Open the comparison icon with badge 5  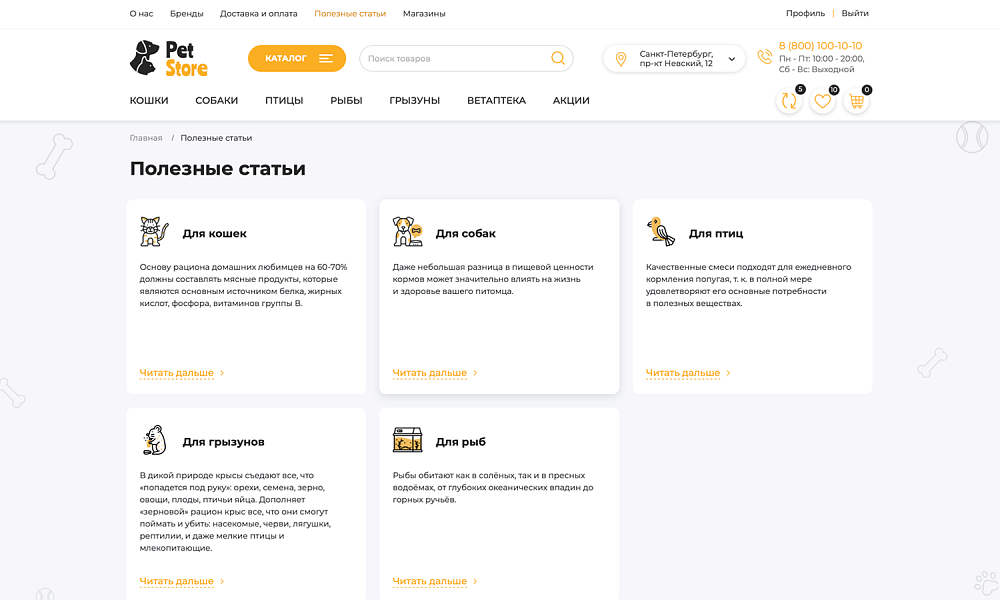(788, 99)
